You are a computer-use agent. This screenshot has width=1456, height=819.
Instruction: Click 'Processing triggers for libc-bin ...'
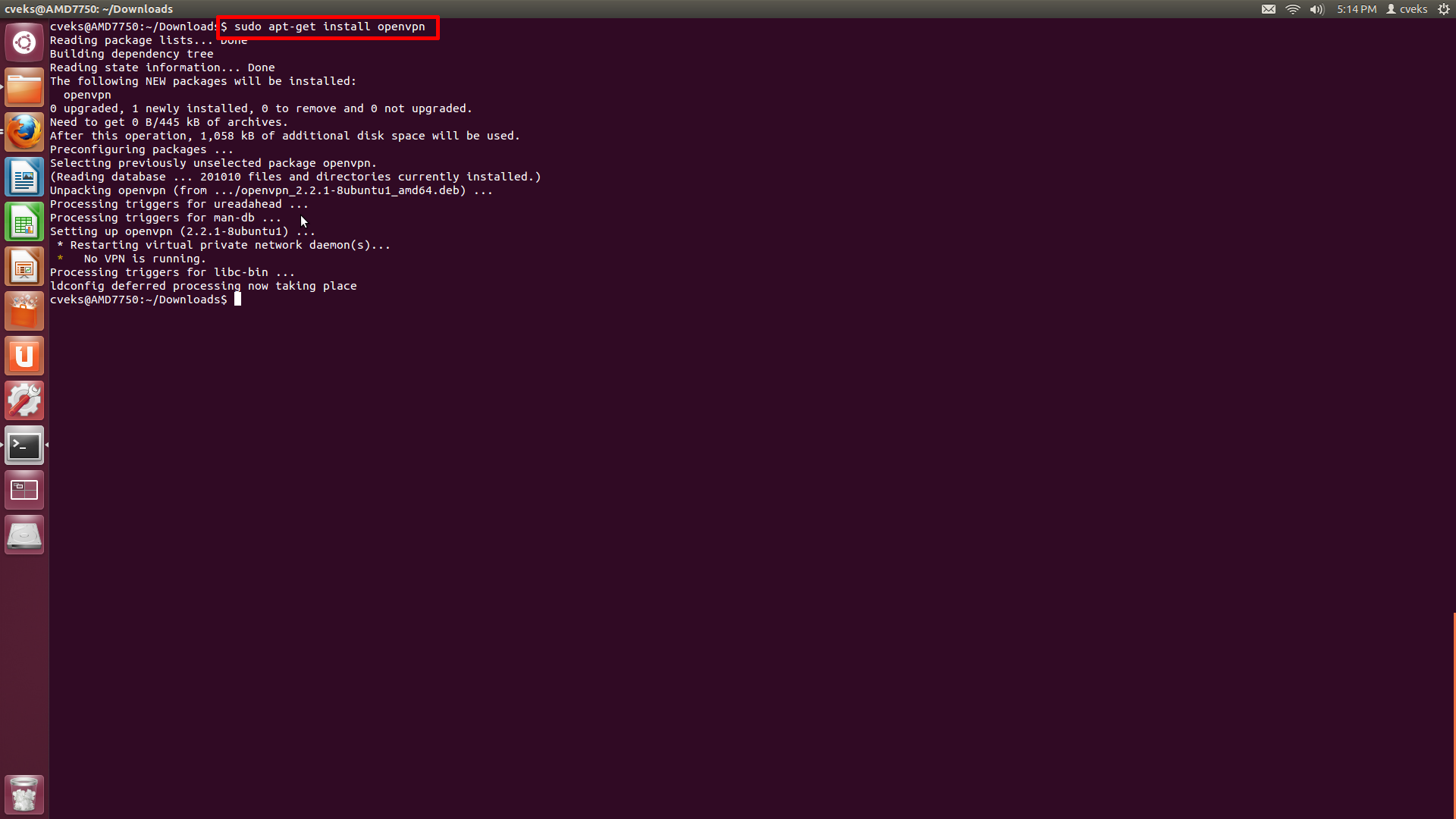[172, 272]
